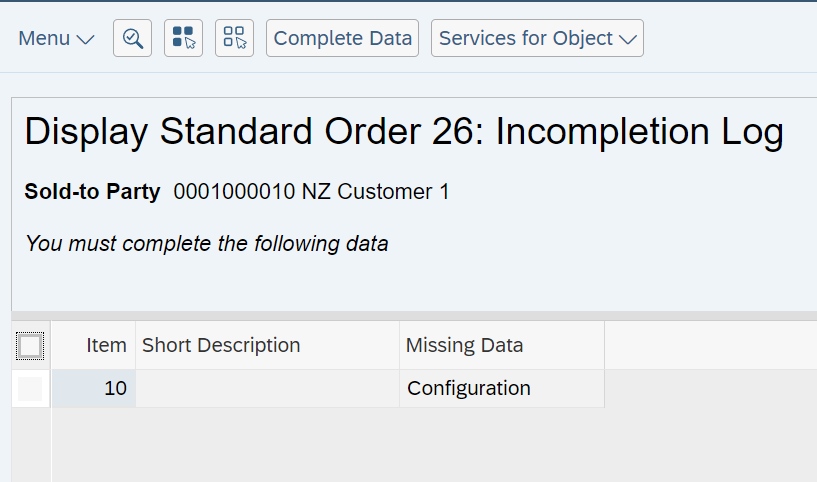This screenshot has width=817, height=482.
Task: Open the Menu dropdown
Action: (x=56, y=38)
